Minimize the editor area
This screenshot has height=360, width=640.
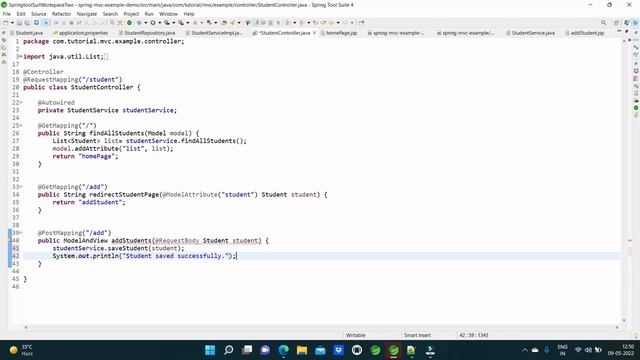coord(619,31)
